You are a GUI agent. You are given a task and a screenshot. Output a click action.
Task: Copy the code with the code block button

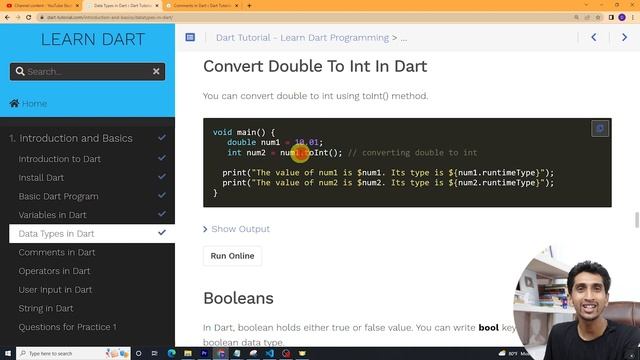click(600, 129)
